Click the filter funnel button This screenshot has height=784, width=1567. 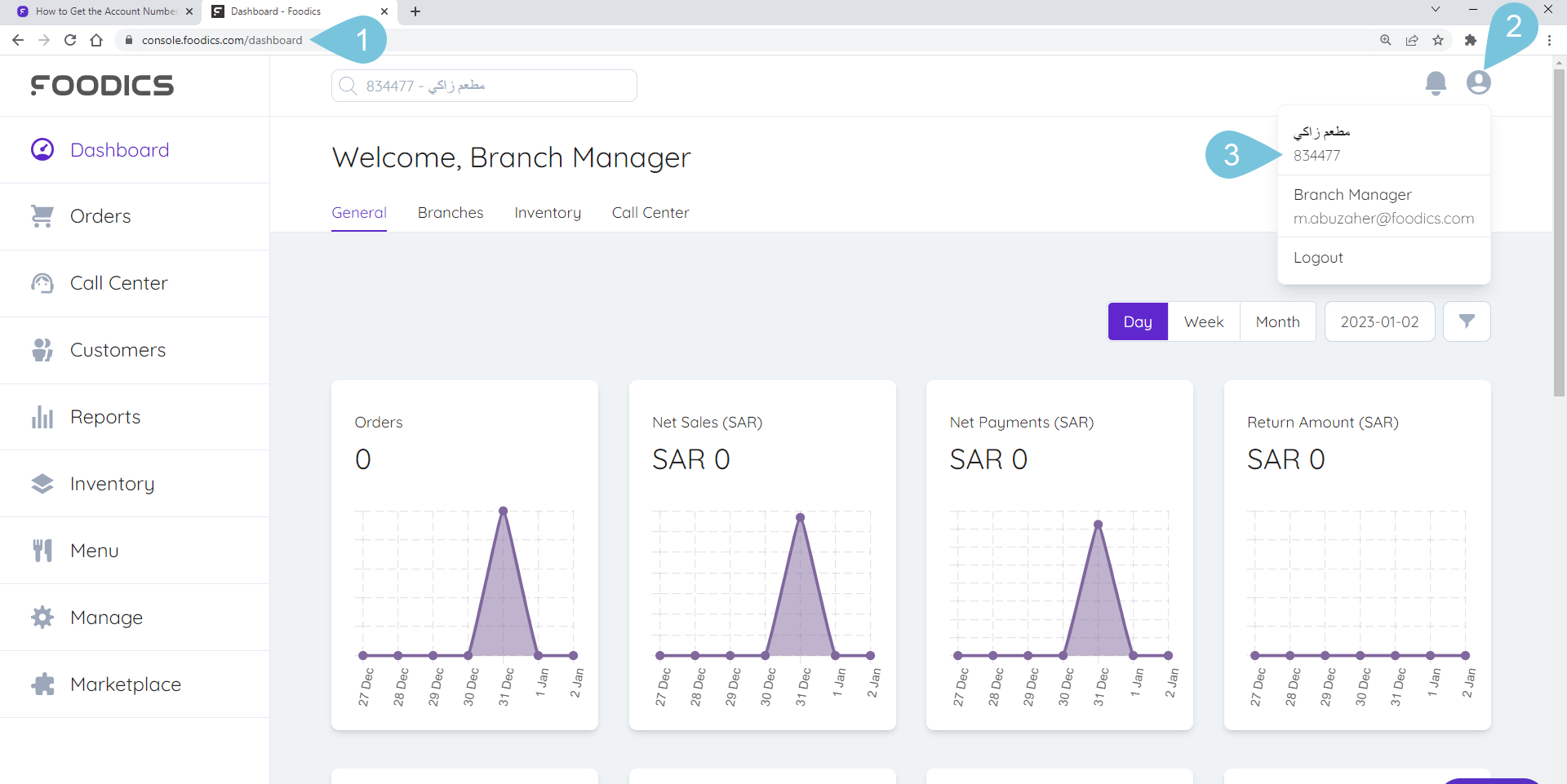[x=1467, y=321]
